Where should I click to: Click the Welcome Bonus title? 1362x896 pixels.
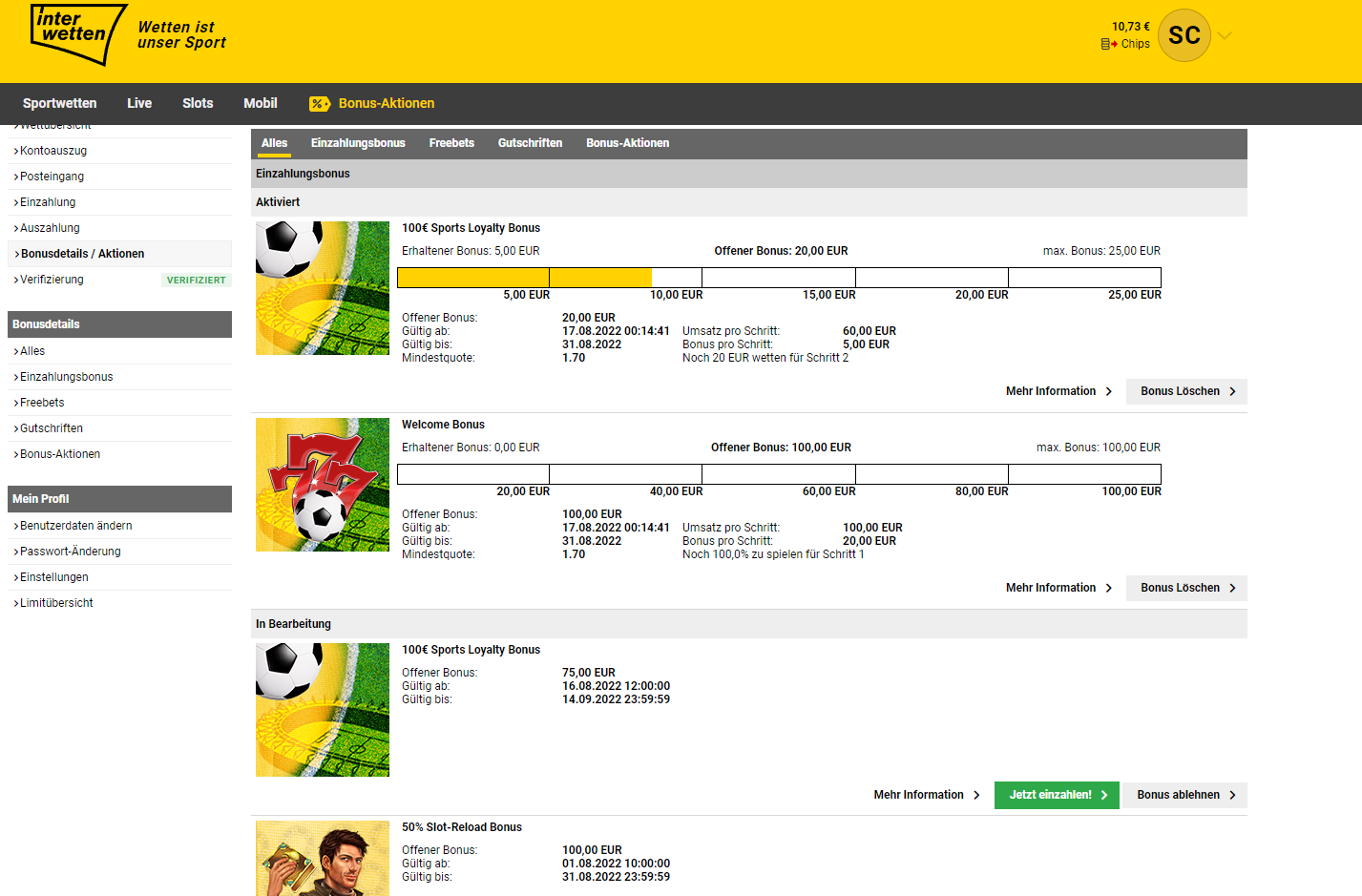pos(443,425)
